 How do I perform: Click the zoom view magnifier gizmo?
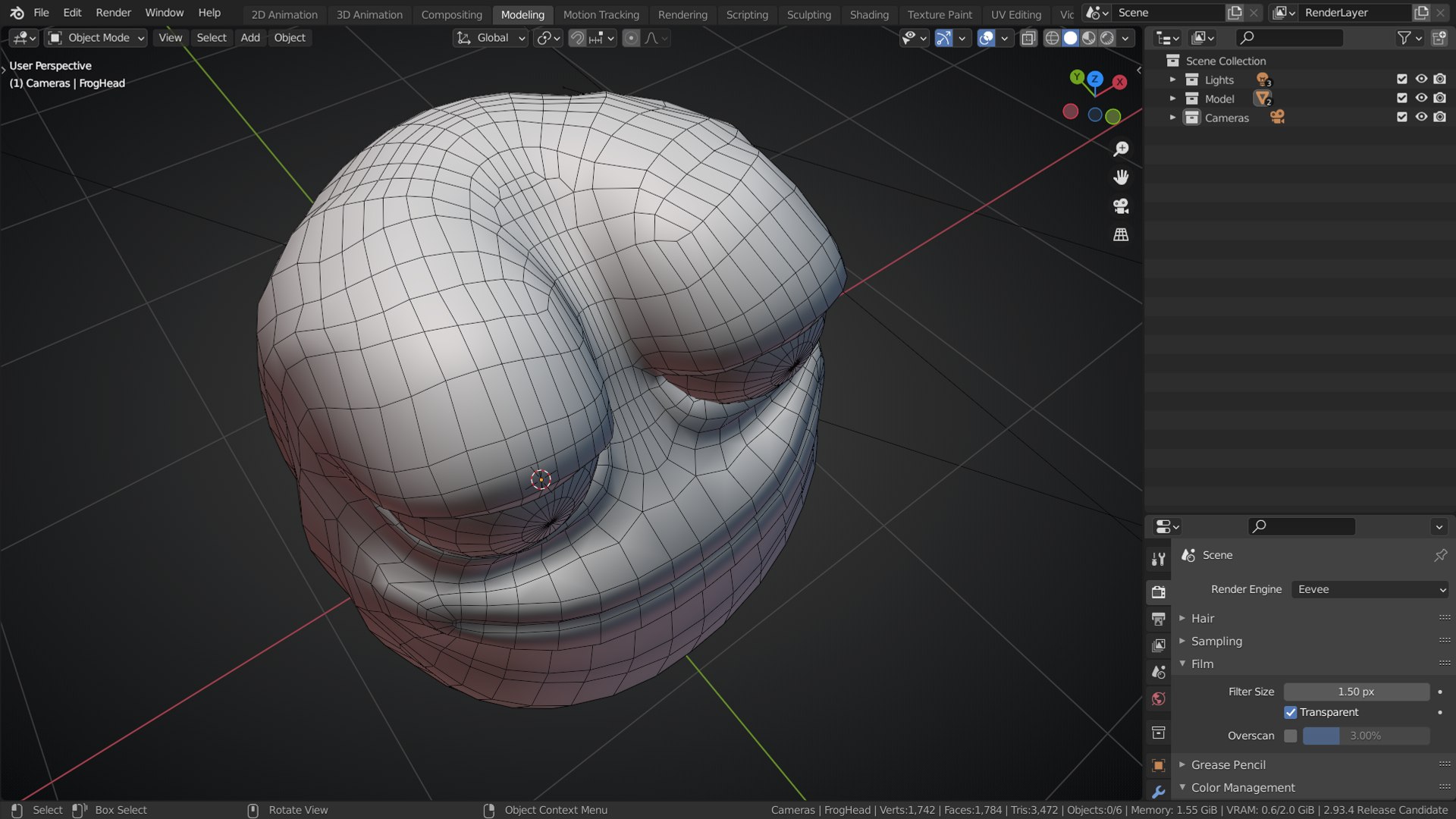1121,149
